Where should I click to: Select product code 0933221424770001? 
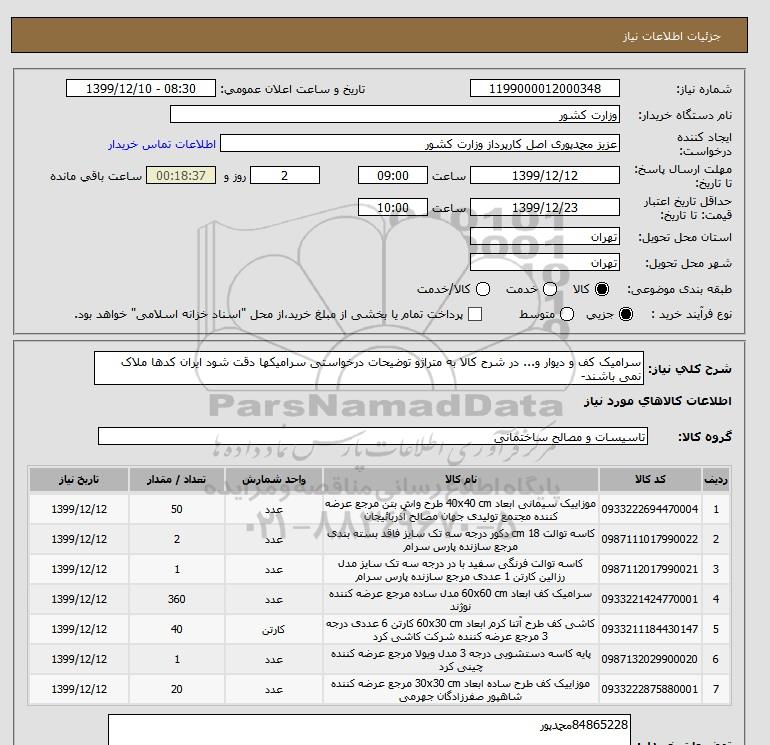[650, 599]
